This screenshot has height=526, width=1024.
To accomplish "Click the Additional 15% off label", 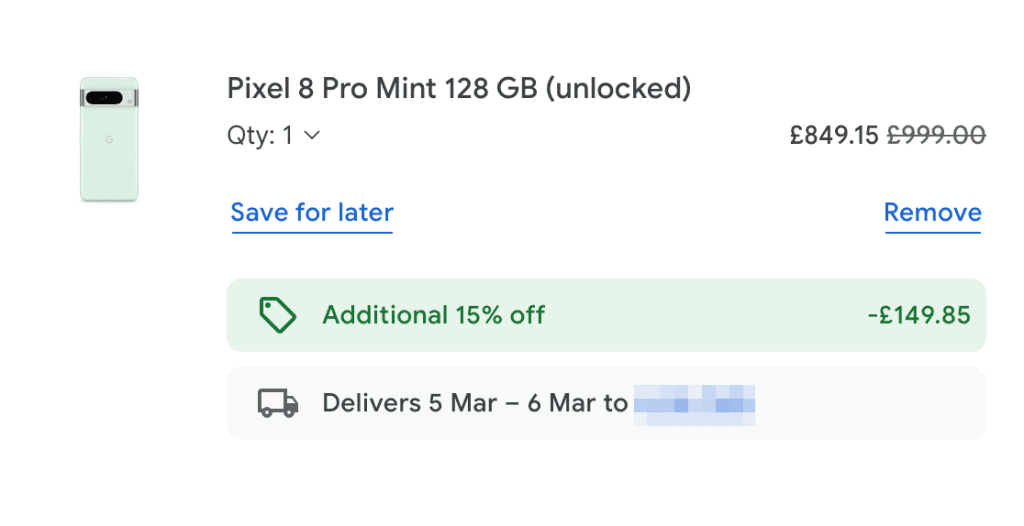I will [x=433, y=315].
